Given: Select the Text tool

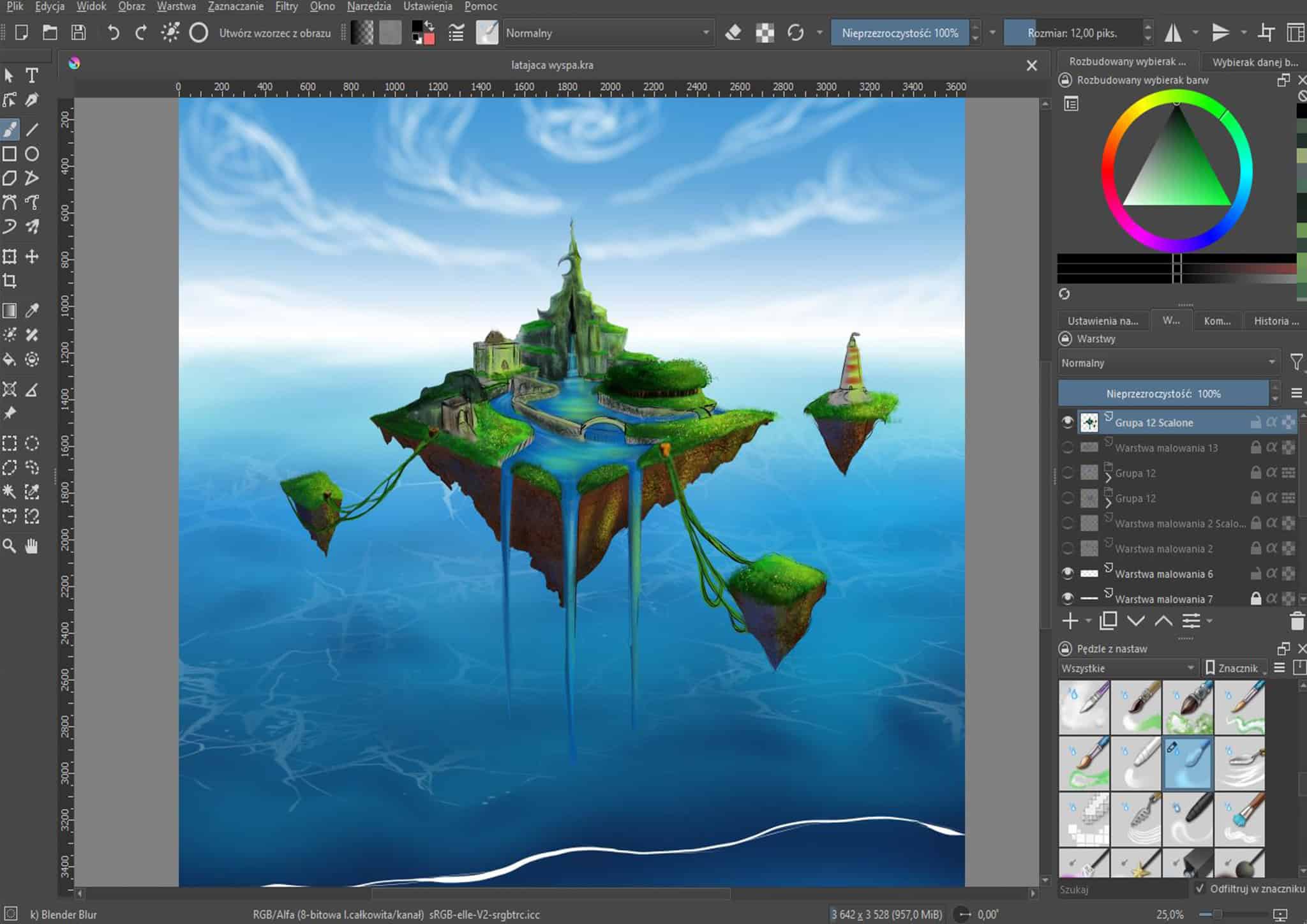Looking at the screenshot, I should [31, 76].
